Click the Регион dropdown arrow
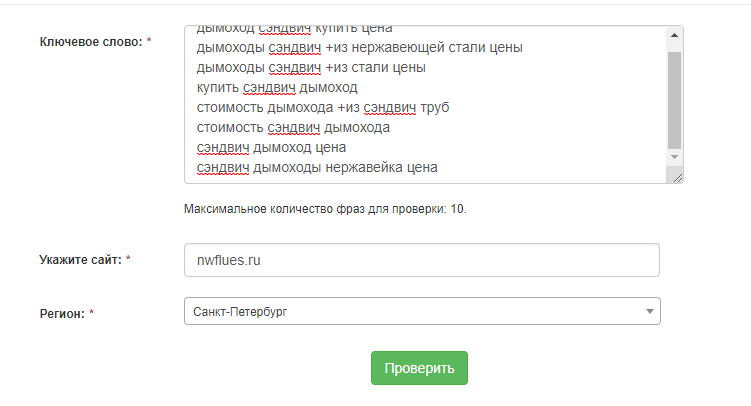Screen dimensions: 751x406 click(x=650, y=312)
